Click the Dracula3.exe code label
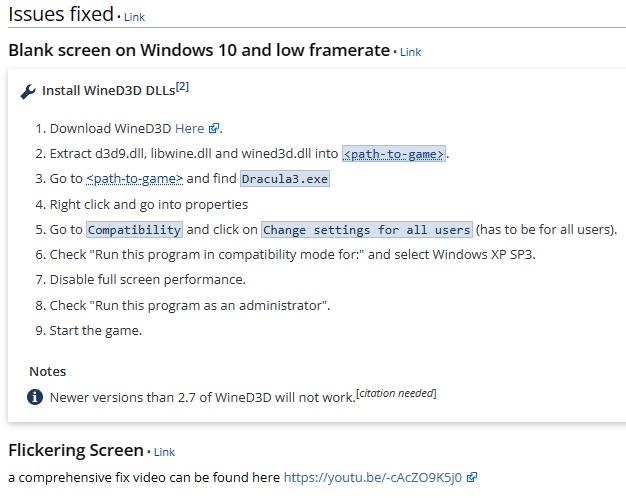The height and width of the screenshot is (498, 626). [285, 179]
